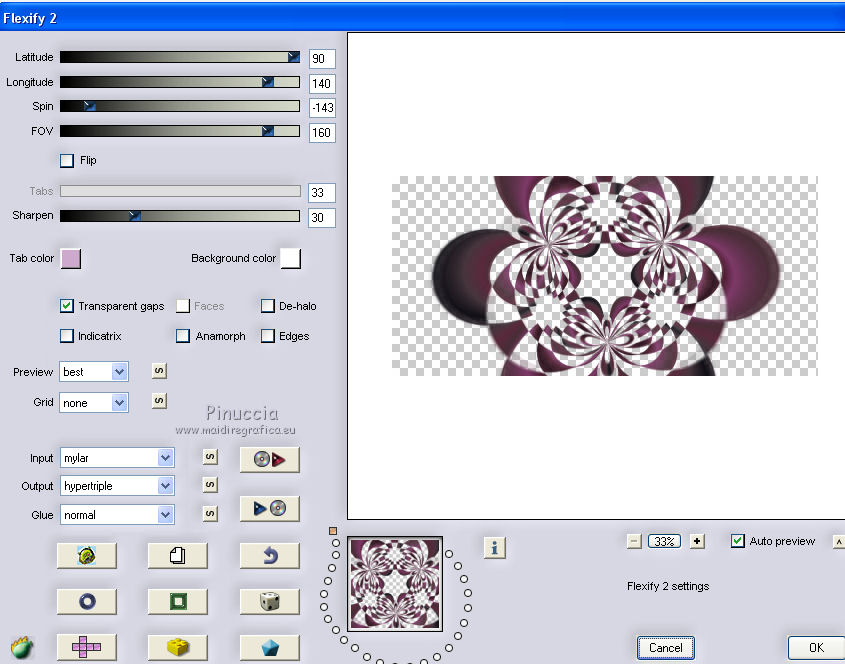Toggle the Faces checkbox

point(183,306)
